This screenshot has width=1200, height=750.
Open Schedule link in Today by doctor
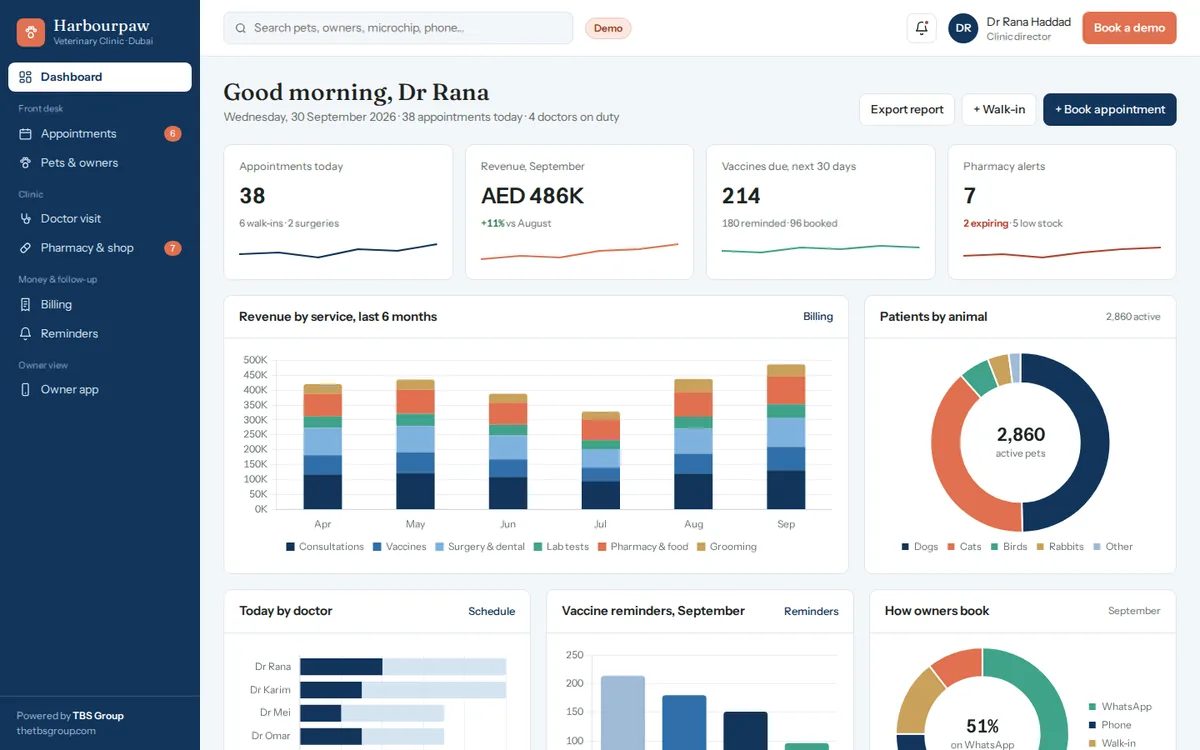pos(492,611)
